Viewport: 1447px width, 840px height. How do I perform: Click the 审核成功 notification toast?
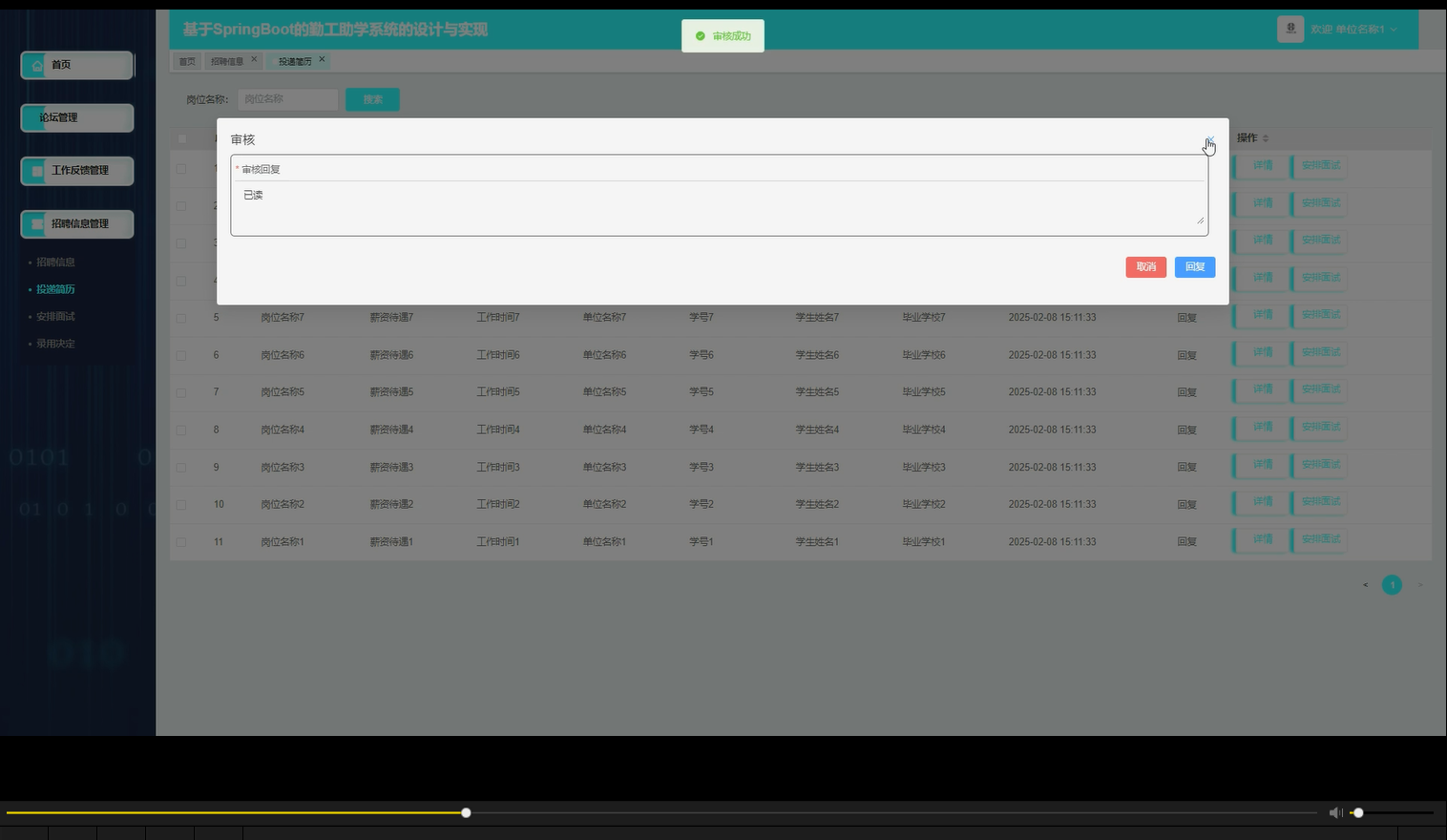723,36
